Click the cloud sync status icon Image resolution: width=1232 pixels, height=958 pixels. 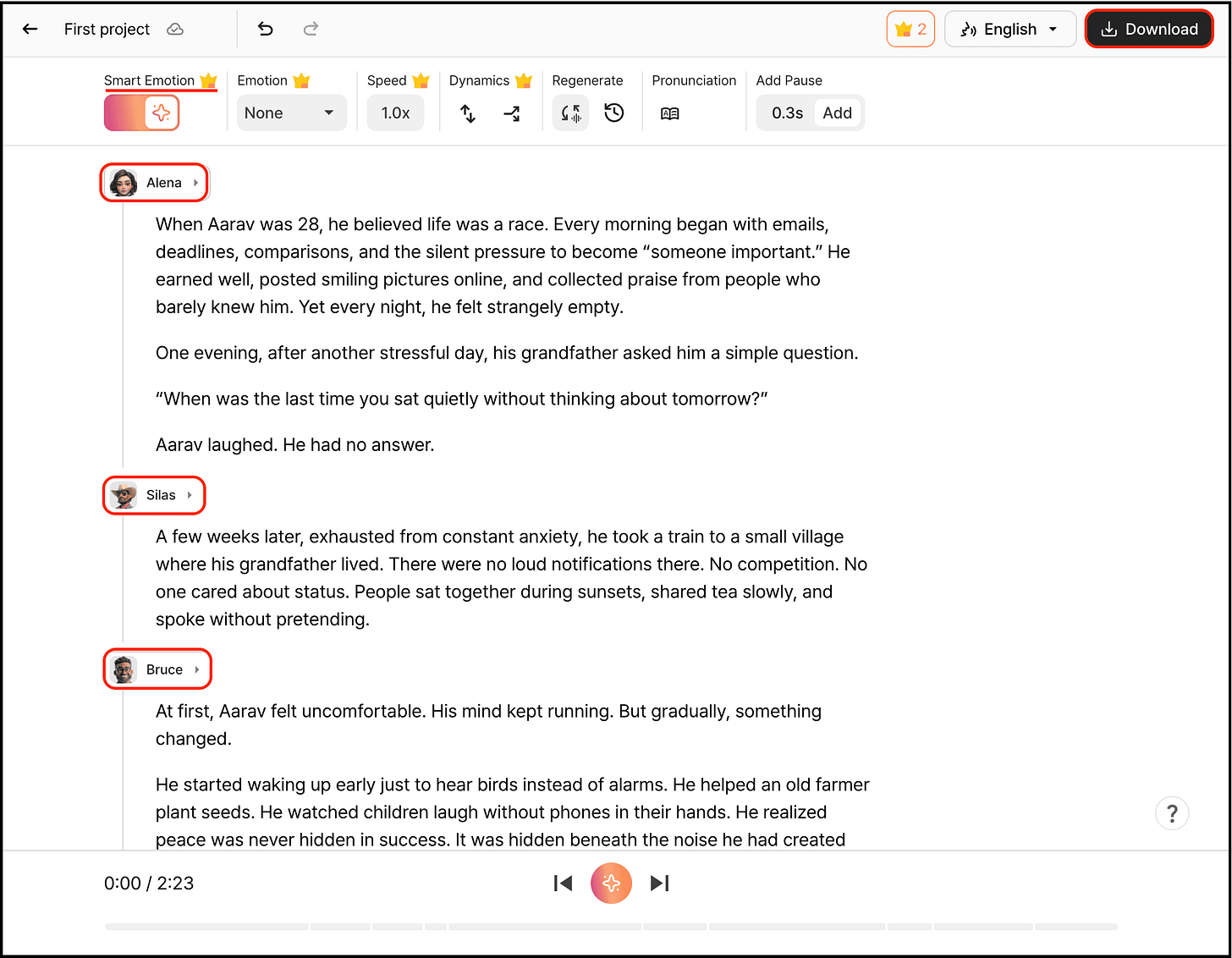[175, 29]
